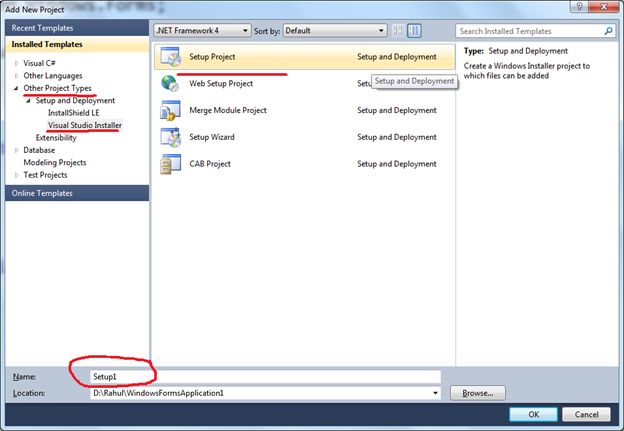Select Database in the tree
The image size is (624, 431).
[39, 150]
